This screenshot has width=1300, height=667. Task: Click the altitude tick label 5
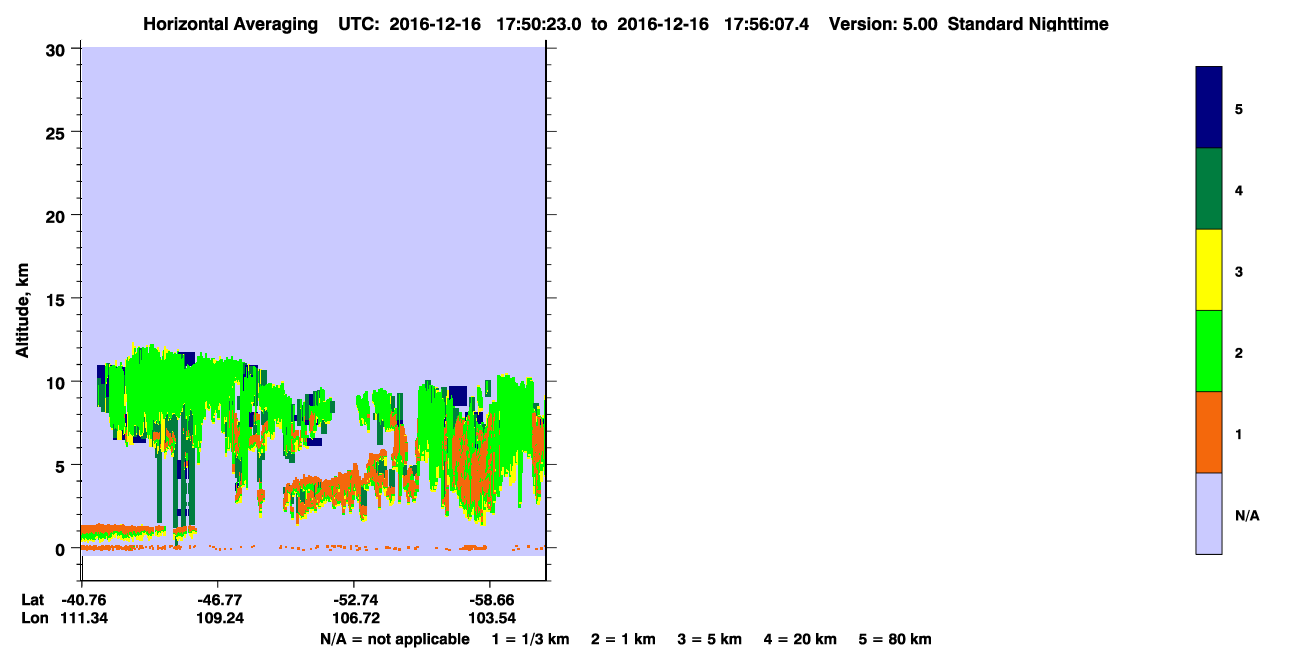click(62, 465)
